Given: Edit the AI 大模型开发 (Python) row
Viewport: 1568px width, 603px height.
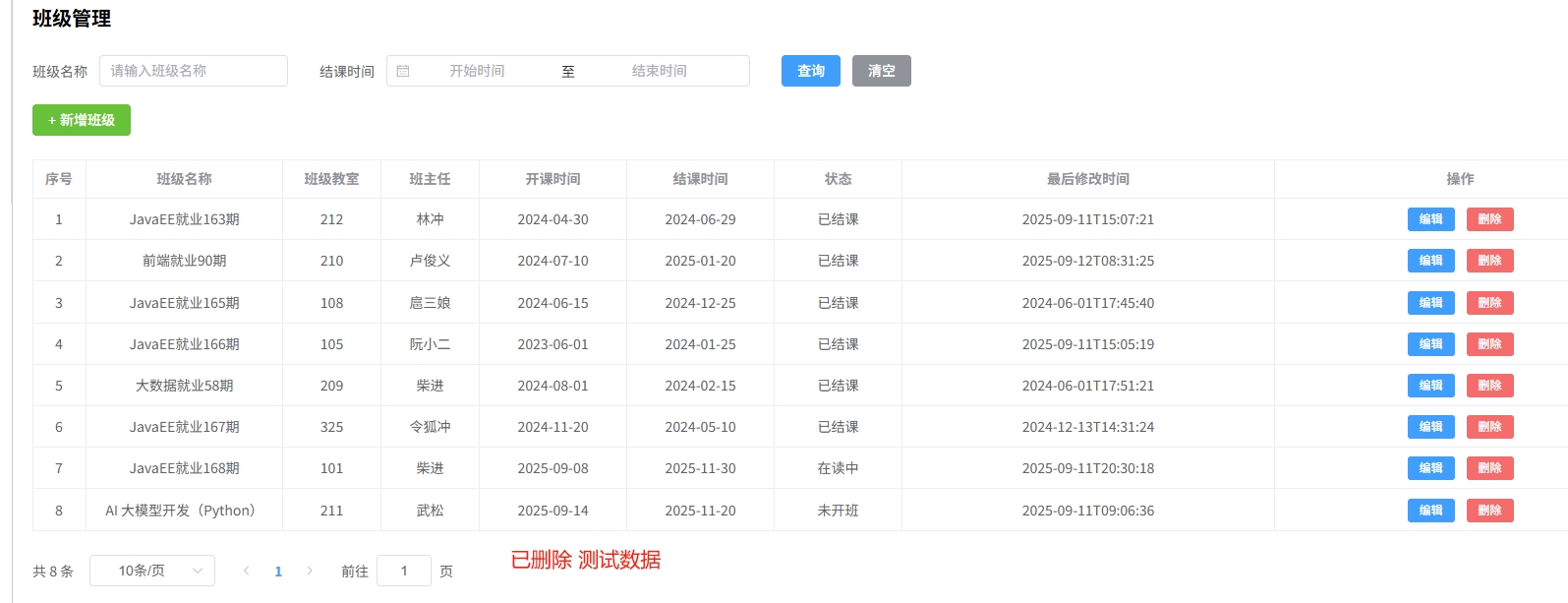Looking at the screenshot, I should click(1431, 511).
